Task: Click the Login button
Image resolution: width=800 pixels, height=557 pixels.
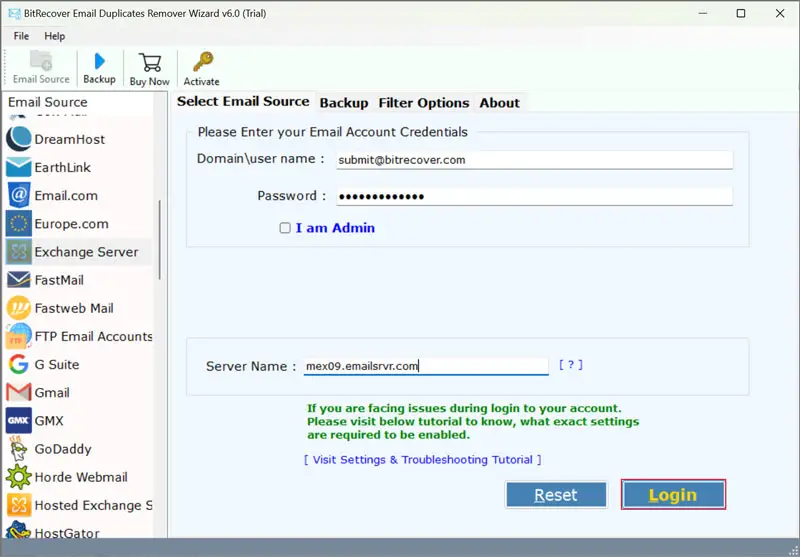Action: tap(673, 494)
